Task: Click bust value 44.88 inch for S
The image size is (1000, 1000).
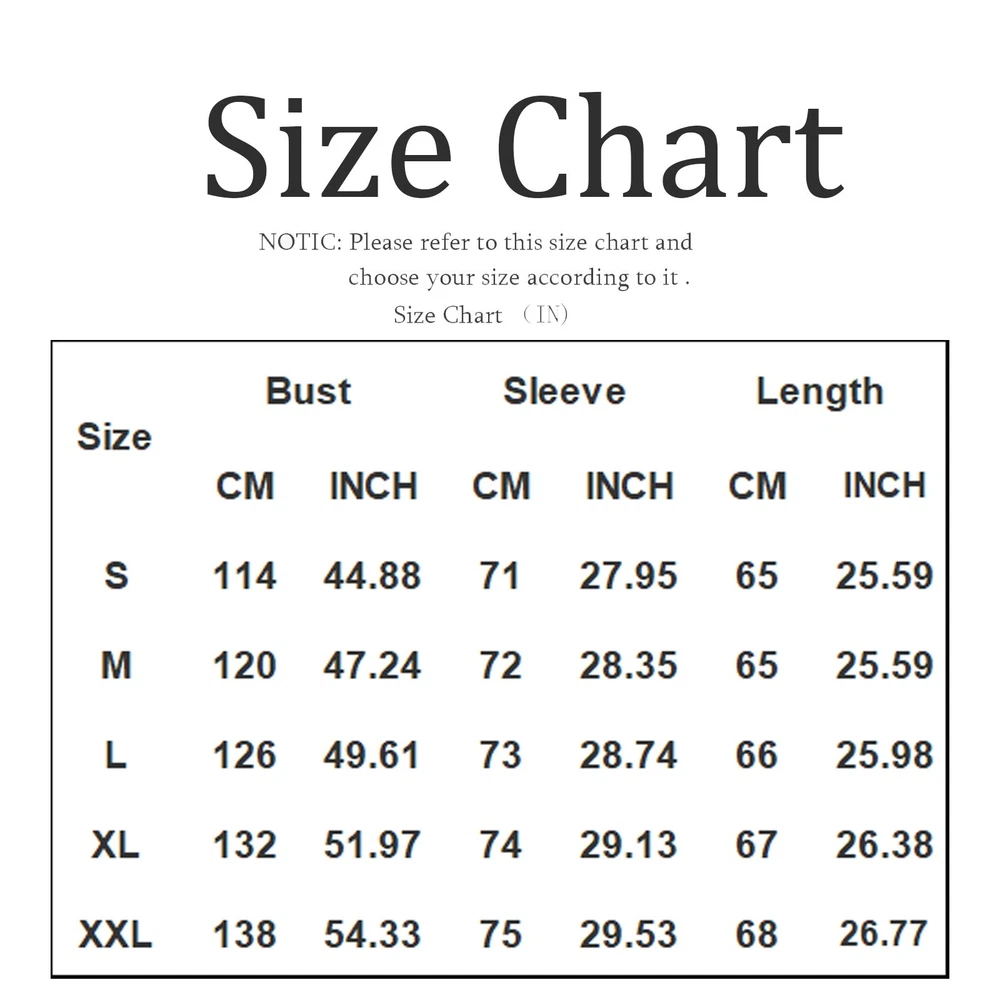Action: [372, 575]
